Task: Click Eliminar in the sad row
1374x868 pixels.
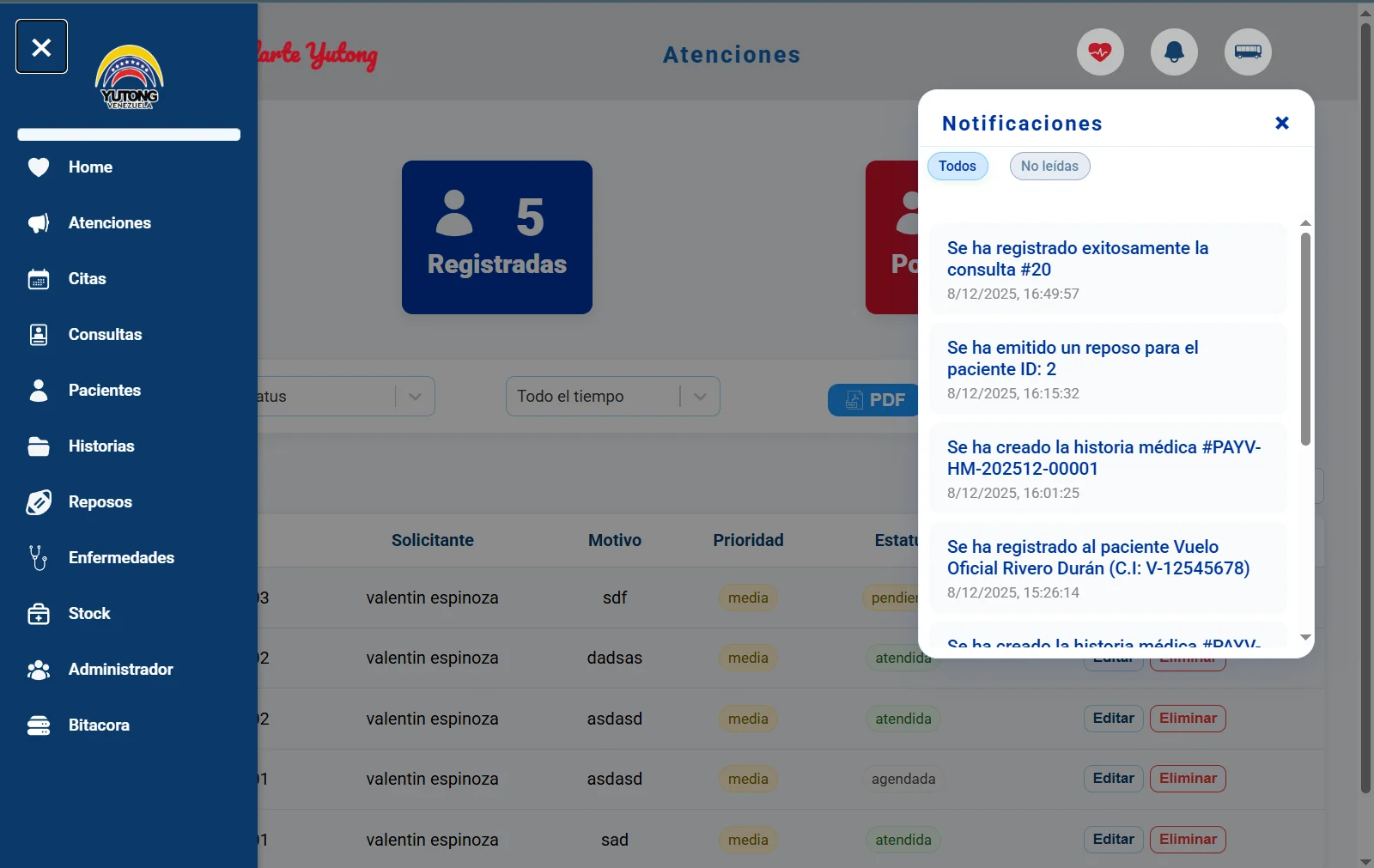Action: 1188,840
